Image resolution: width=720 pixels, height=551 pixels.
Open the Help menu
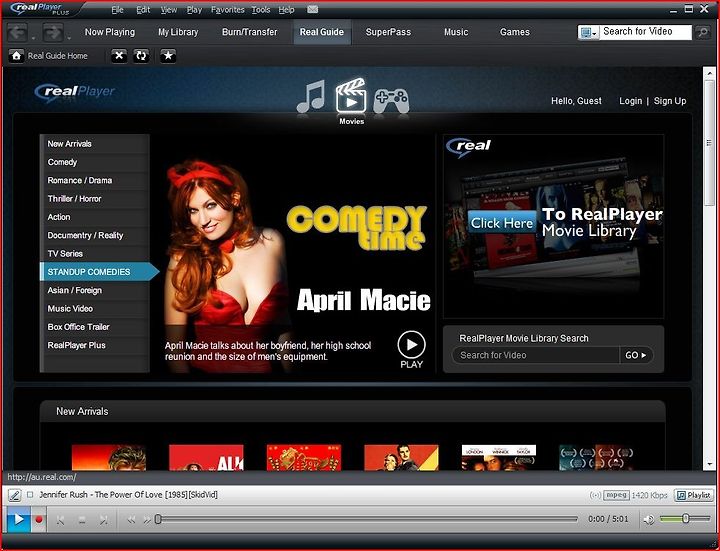[286, 10]
